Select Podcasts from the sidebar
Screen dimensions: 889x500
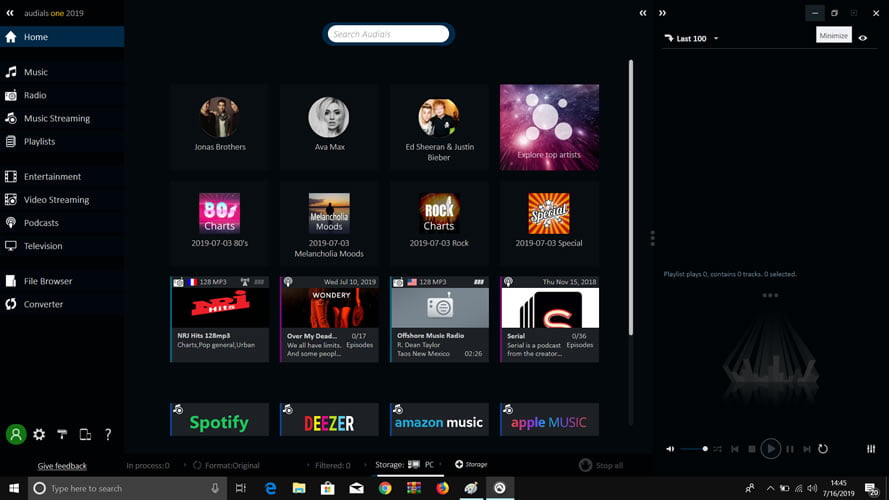tap(41, 223)
